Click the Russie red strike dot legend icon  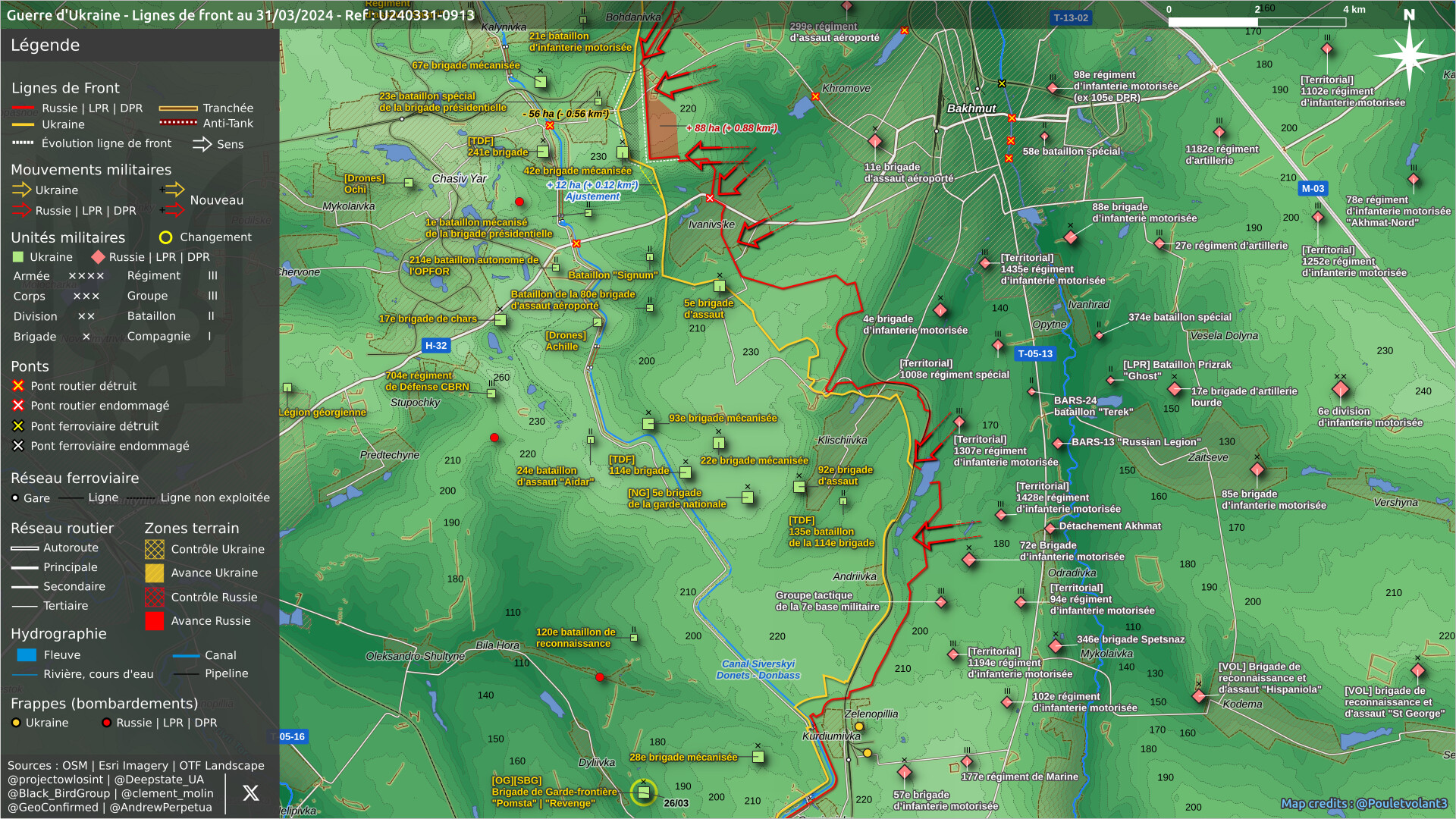(107, 723)
